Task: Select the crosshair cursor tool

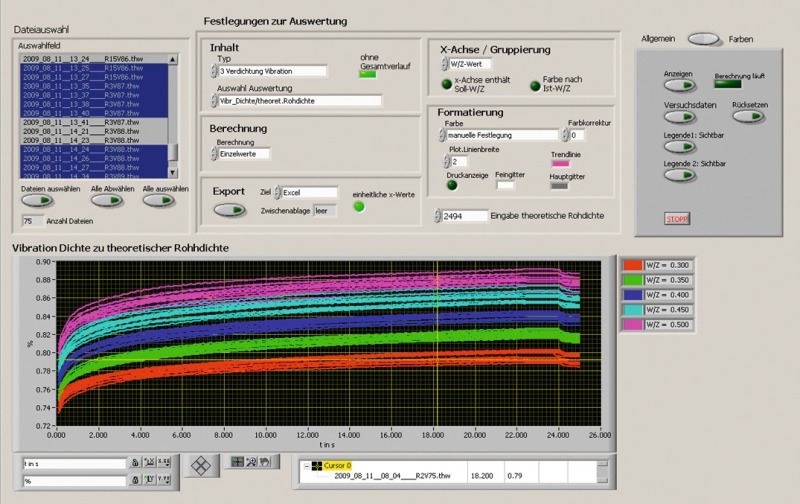Action: (237, 462)
